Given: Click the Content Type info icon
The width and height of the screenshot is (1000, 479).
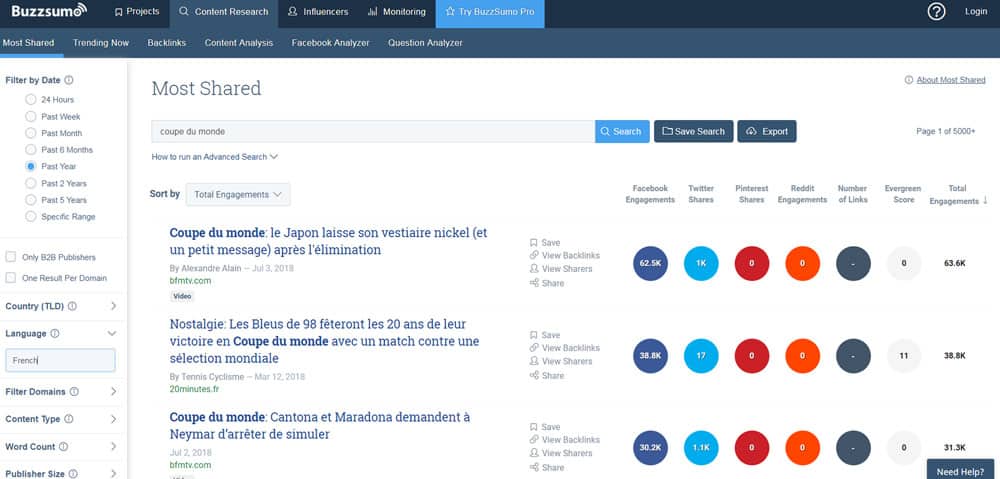Looking at the screenshot, I should (x=68, y=419).
